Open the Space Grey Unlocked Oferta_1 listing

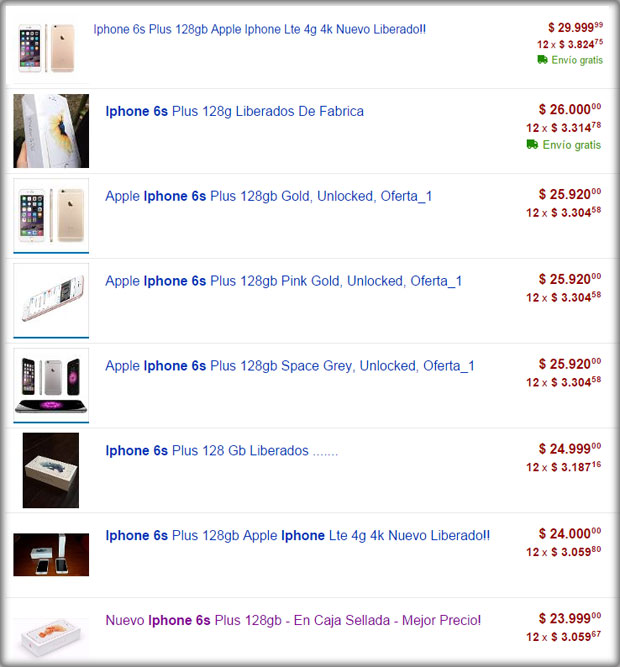(x=290, y=366)
